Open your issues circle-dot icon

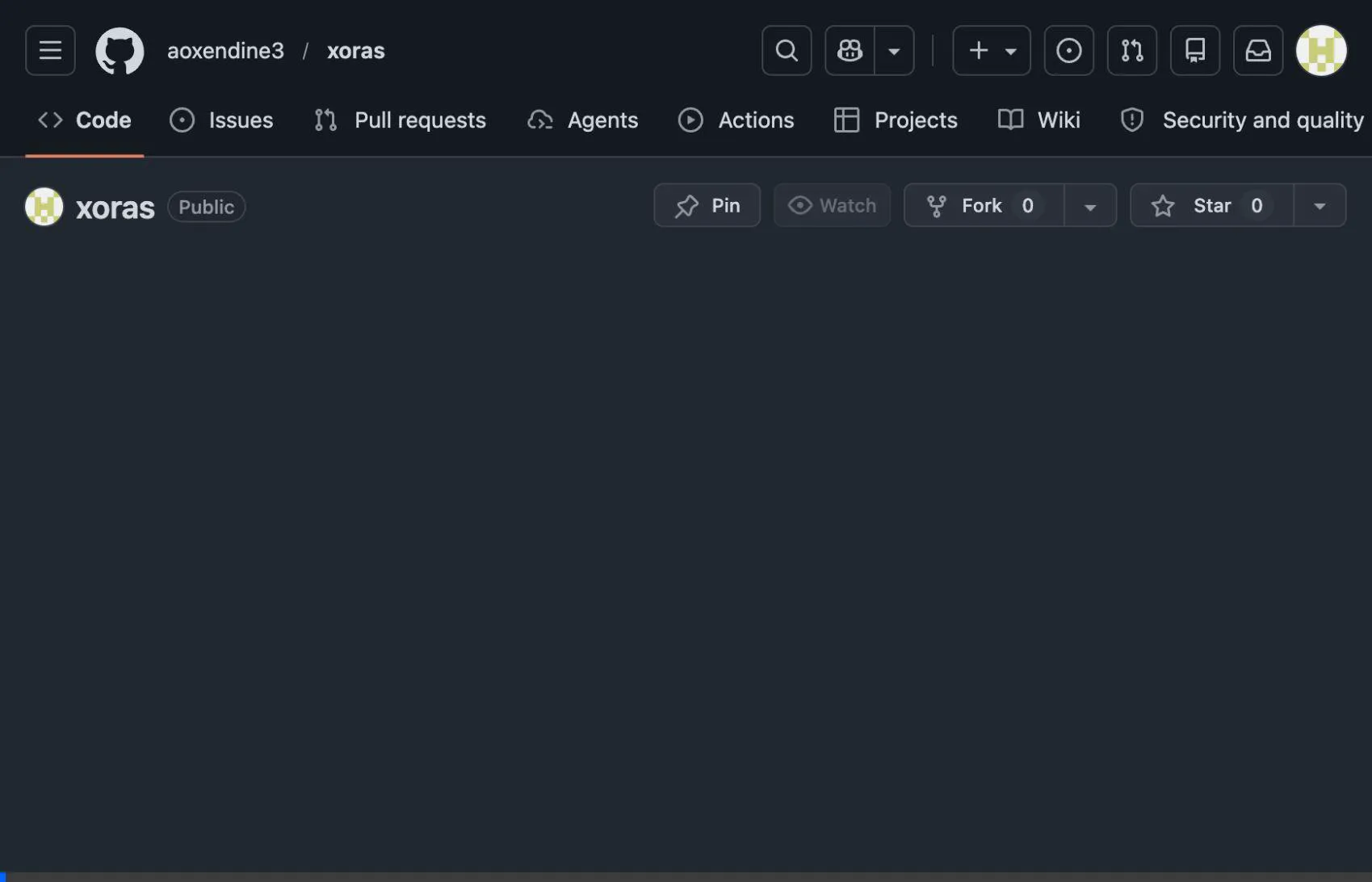click(1069, 50)
